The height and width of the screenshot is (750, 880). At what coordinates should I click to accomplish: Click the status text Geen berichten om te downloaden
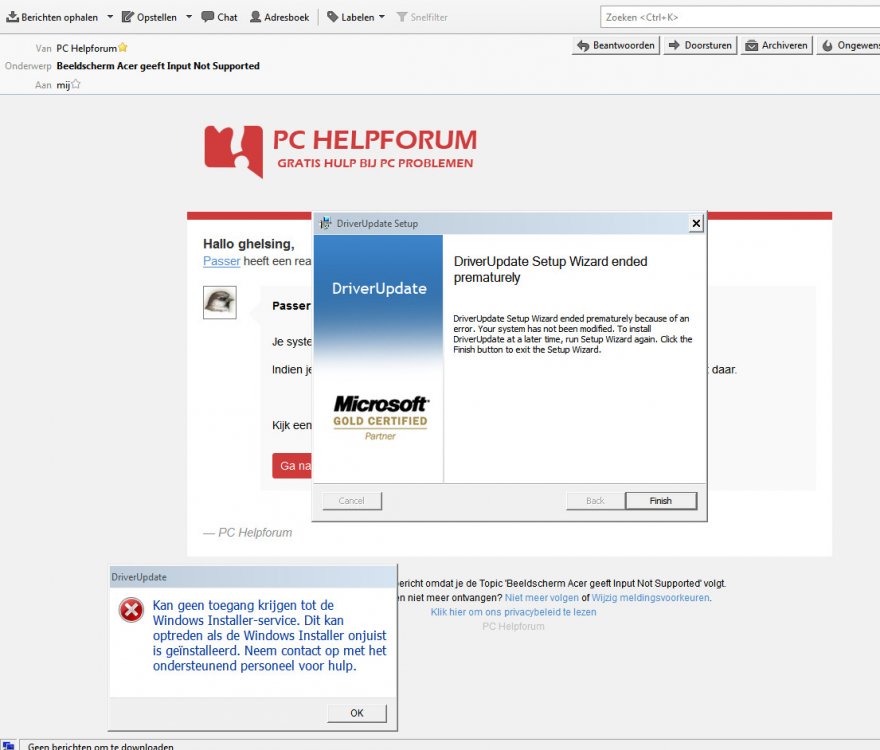tap(100, 746)
